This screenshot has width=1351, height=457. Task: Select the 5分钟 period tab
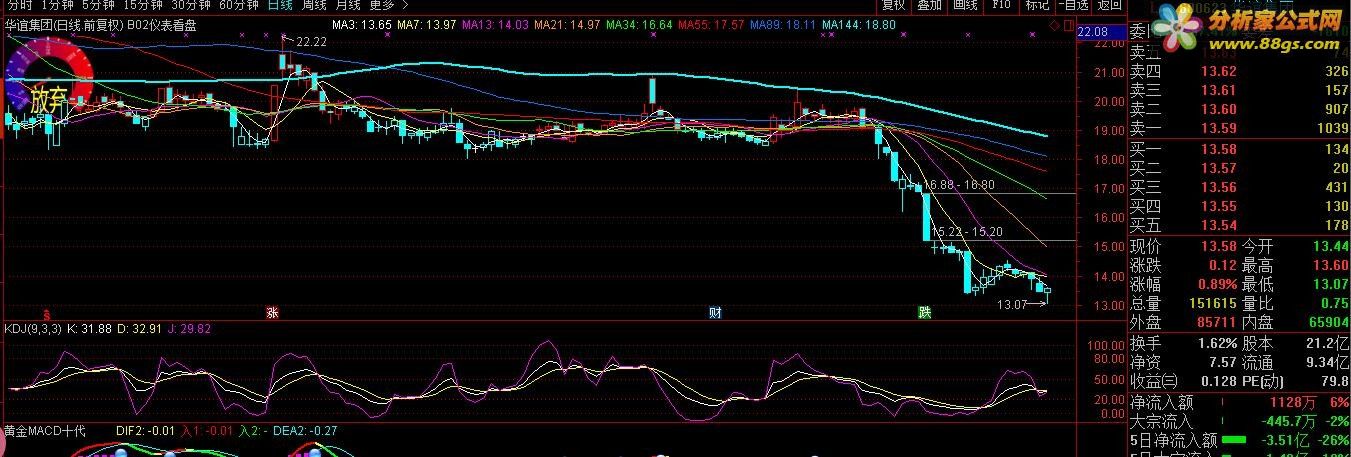coord(98,5)
